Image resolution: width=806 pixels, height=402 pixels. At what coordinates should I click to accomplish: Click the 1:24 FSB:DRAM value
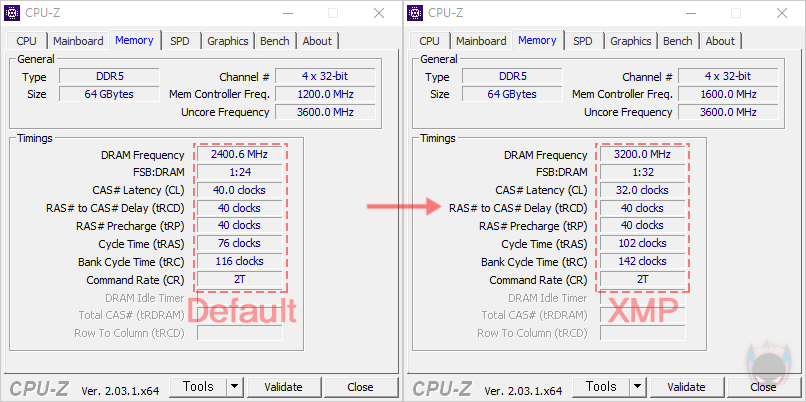[x=240, y=172]
